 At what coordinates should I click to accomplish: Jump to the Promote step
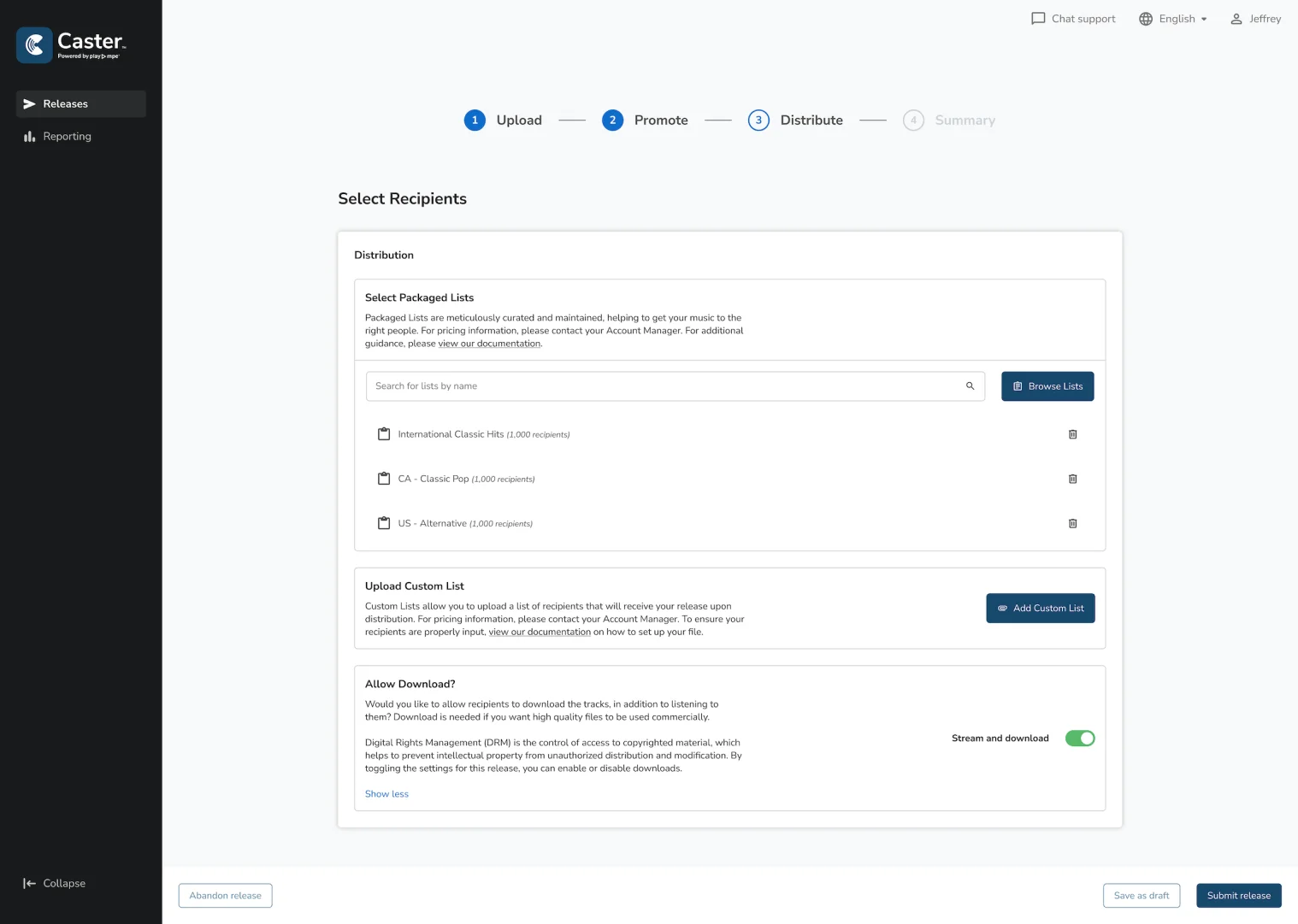(645, 121)
